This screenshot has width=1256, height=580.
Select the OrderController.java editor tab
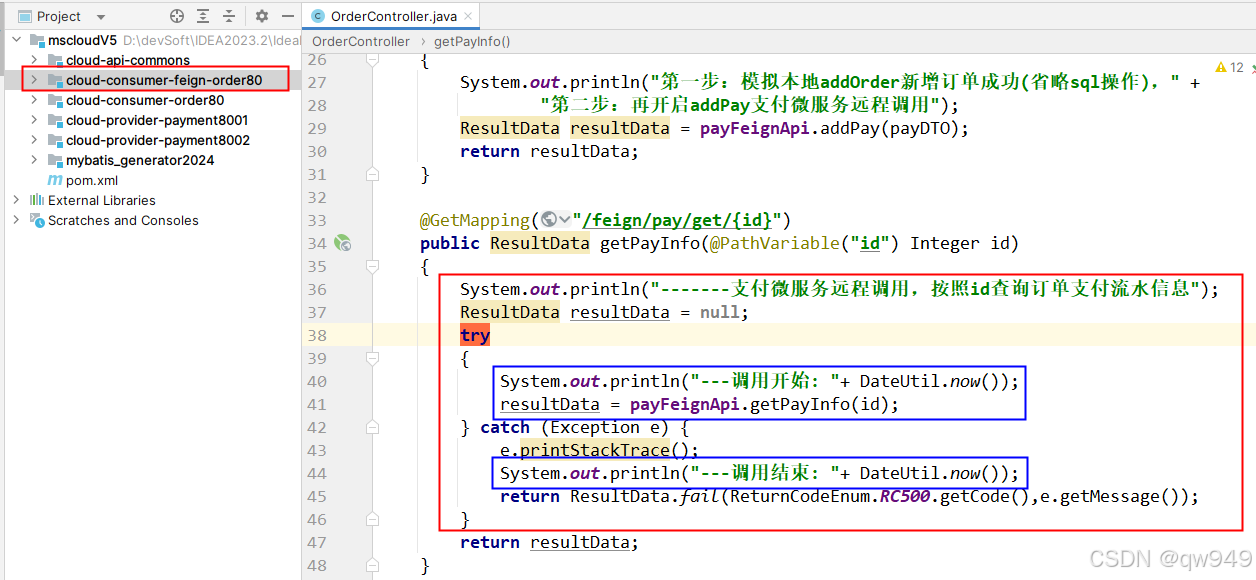(390, 16)
